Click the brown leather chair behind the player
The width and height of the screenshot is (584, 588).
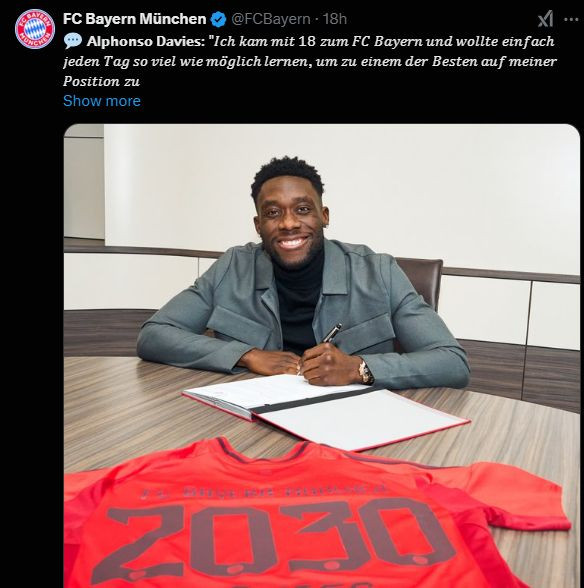click(x=422, y=281)
